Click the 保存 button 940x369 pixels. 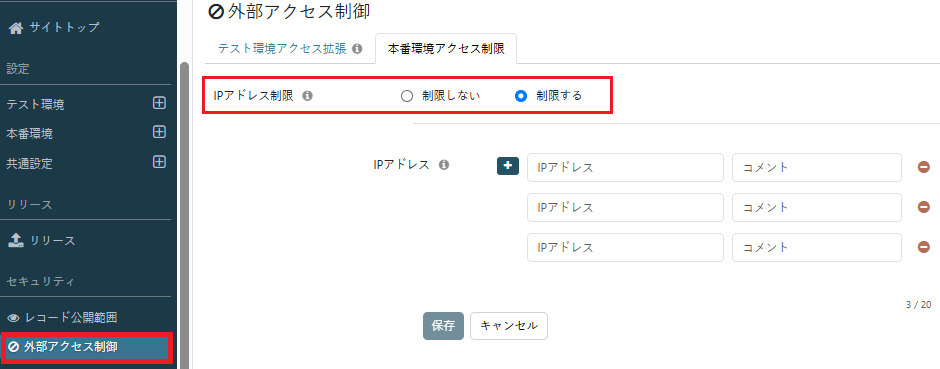coord(443,326)
